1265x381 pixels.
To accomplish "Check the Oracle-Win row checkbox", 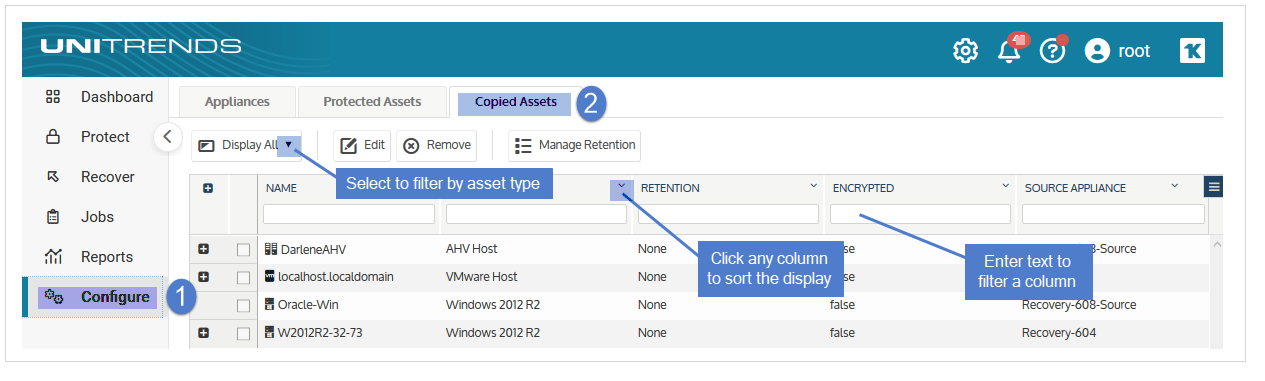I will pyautogui.click(x=243, y=305).
